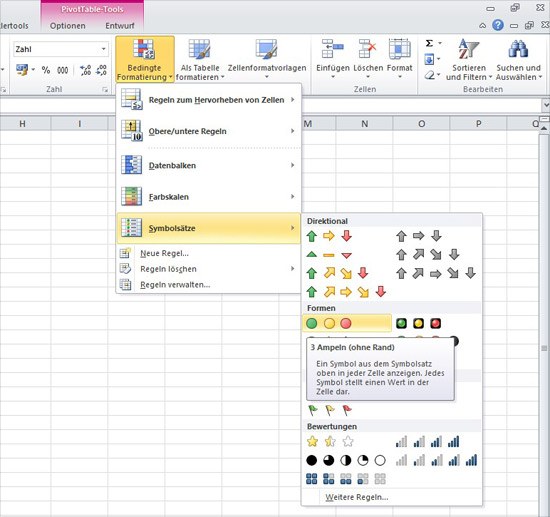Choose 3 flags icon set
The width and height of the screenshot is (550, 517).
[329, 410]
